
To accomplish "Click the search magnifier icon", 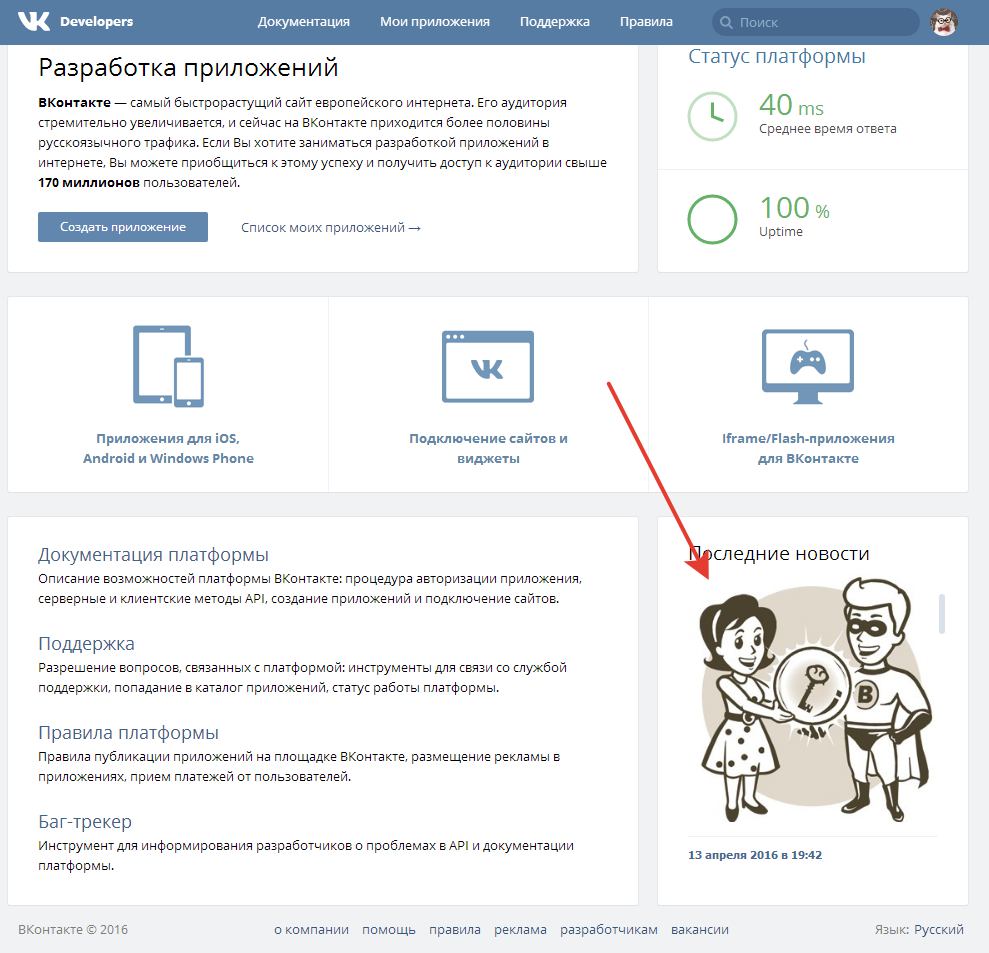I will 726,22.
